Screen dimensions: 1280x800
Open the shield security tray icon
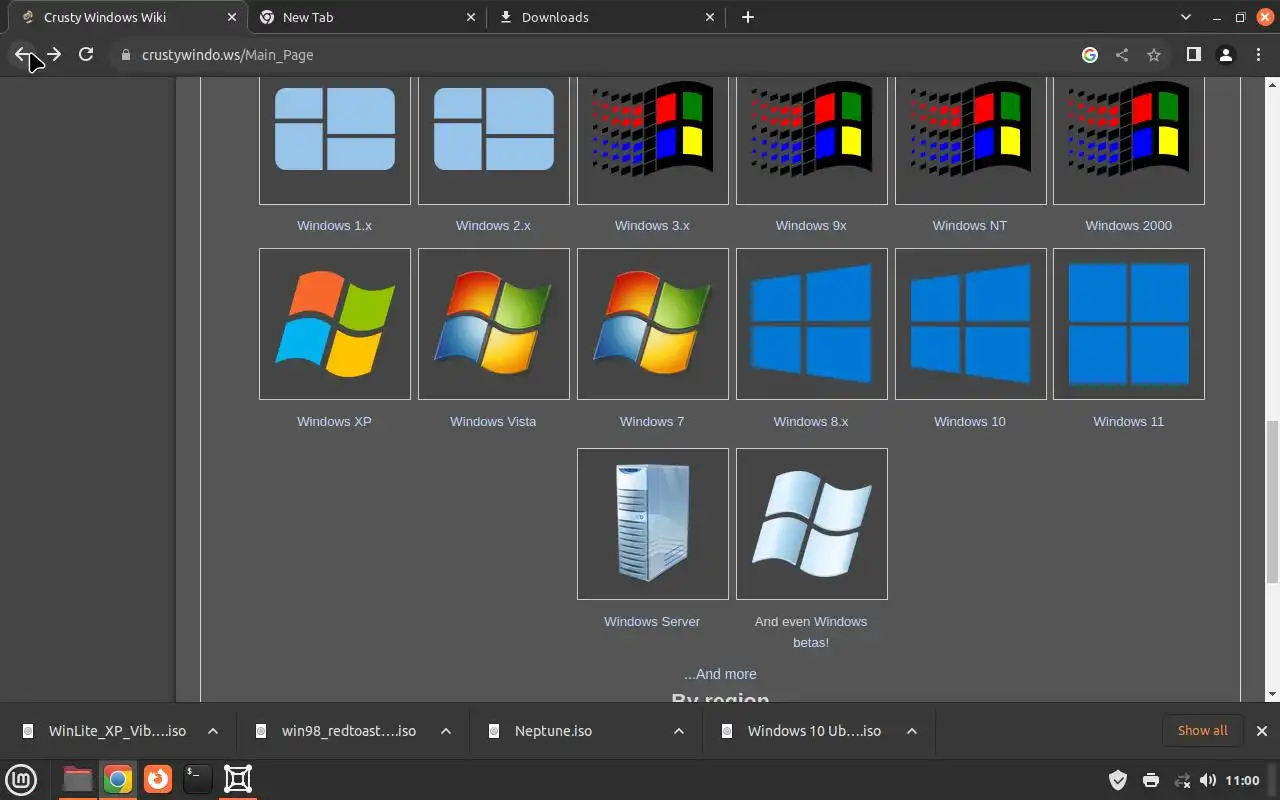point(1118,780)
